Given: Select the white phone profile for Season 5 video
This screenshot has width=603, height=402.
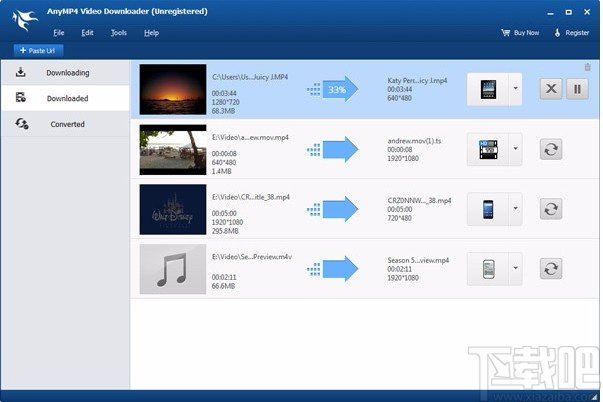Looking at the screenshot, I should click(x=488, y=269).
